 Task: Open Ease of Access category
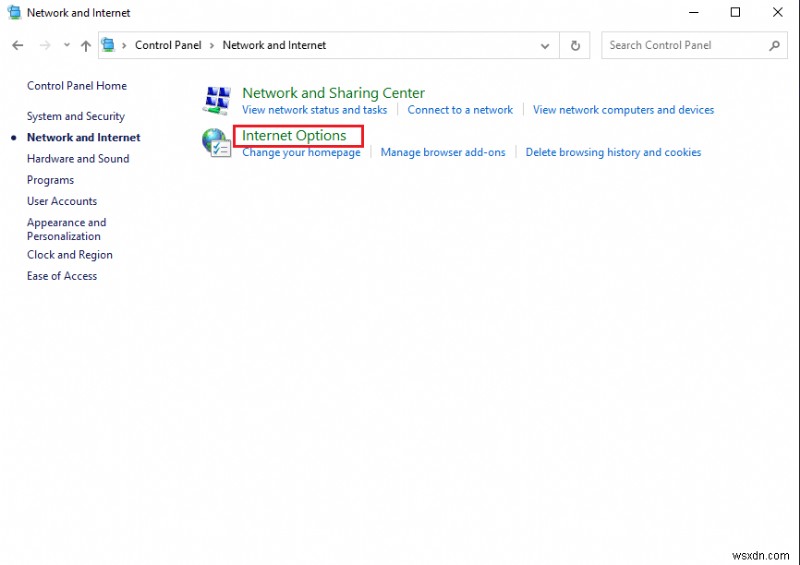coord(62,276)
